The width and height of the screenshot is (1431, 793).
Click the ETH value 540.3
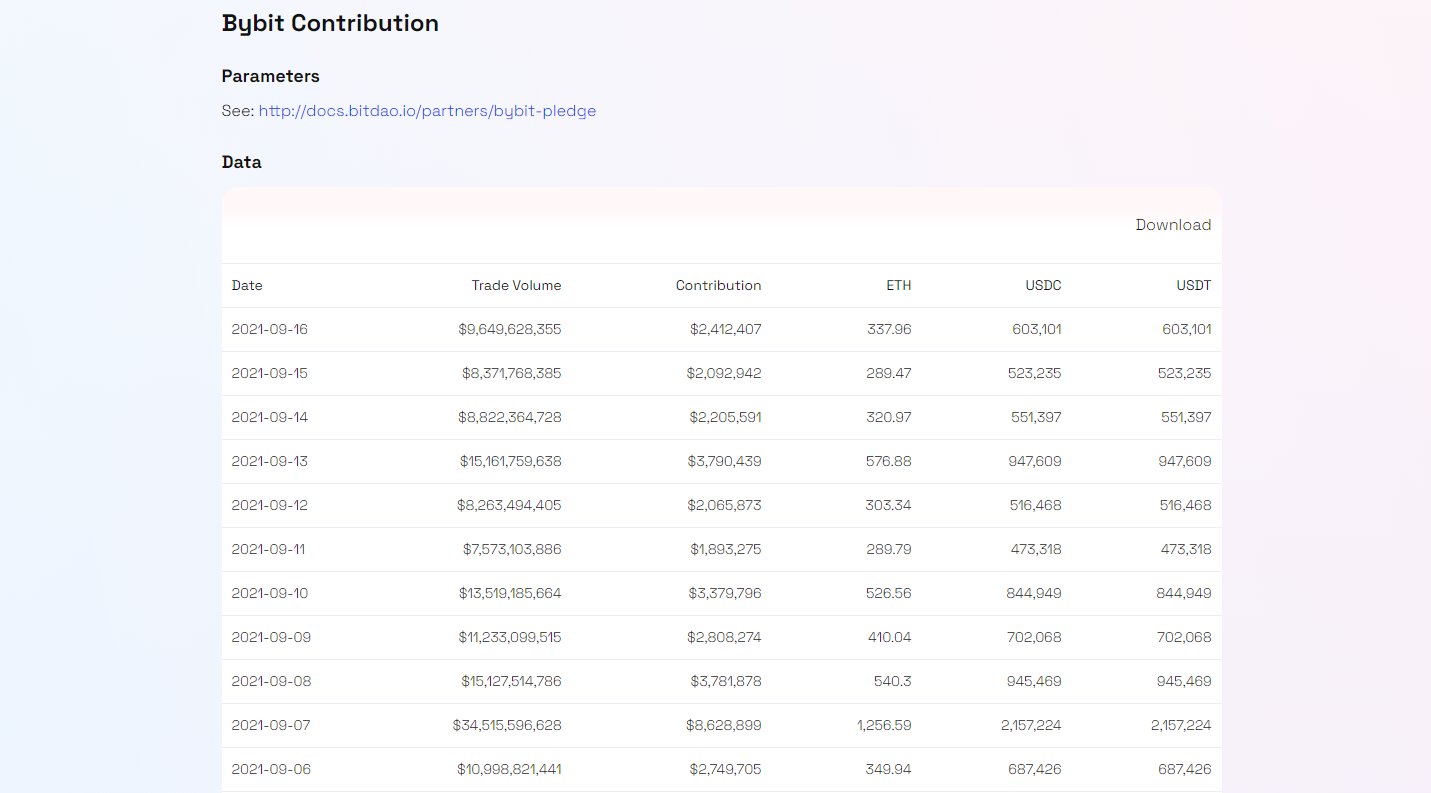pos(890,681)
